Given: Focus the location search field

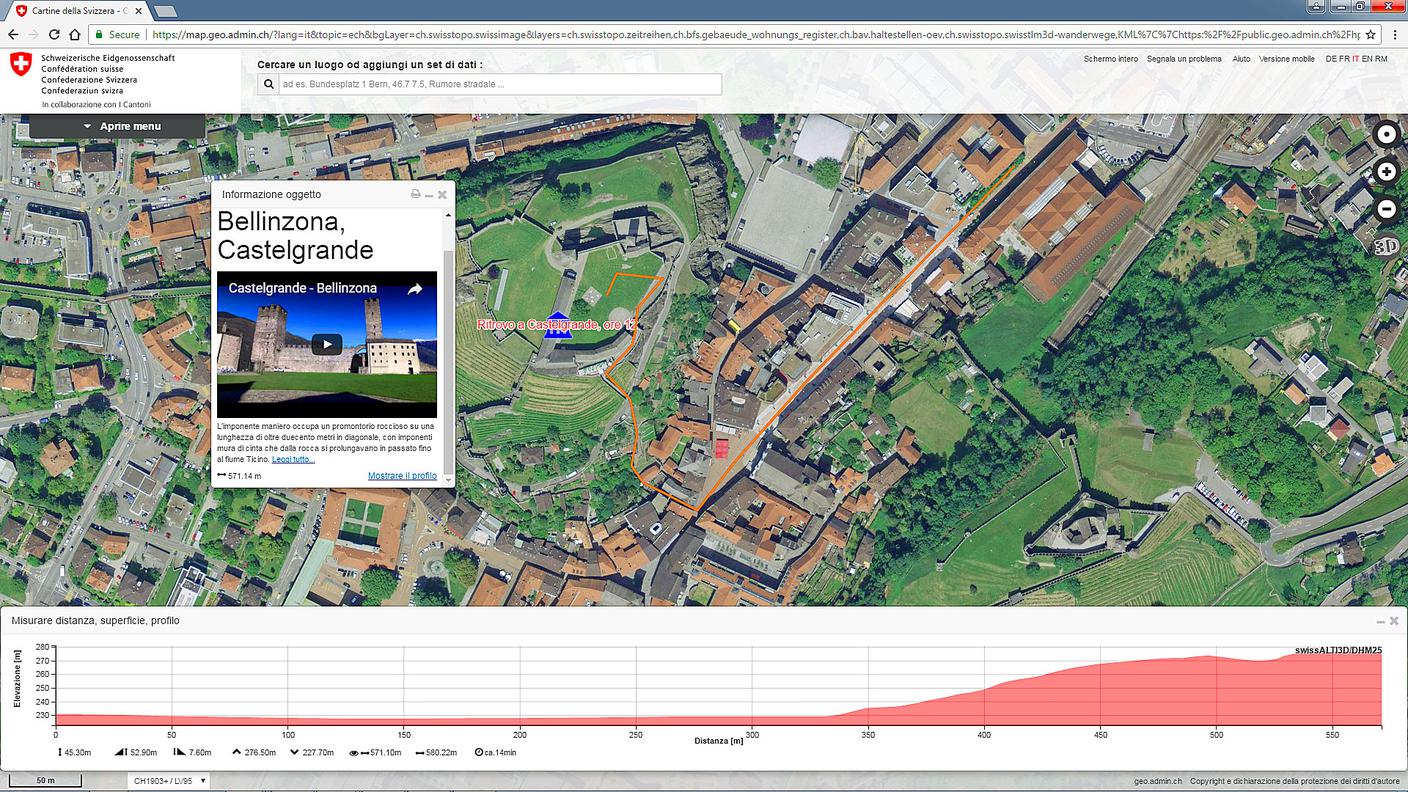Looking at the screenshot, I should click(499, 84).
